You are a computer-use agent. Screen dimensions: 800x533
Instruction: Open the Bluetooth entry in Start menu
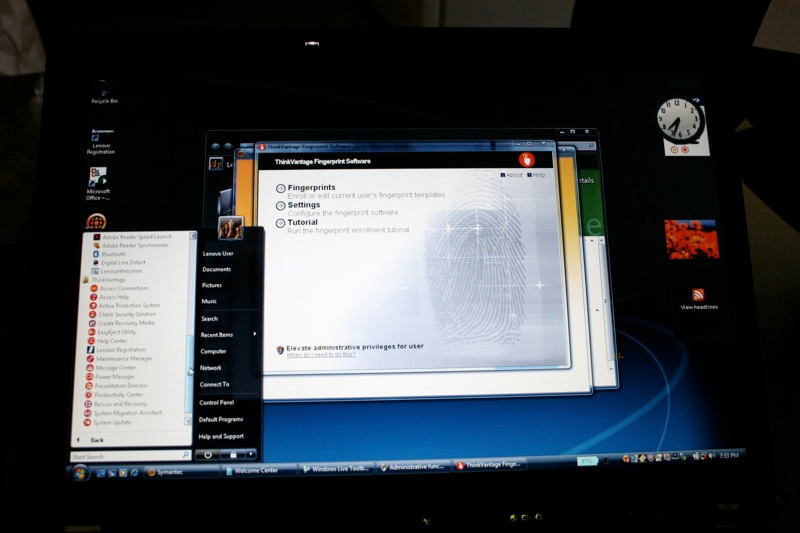(x=109, y=254)
